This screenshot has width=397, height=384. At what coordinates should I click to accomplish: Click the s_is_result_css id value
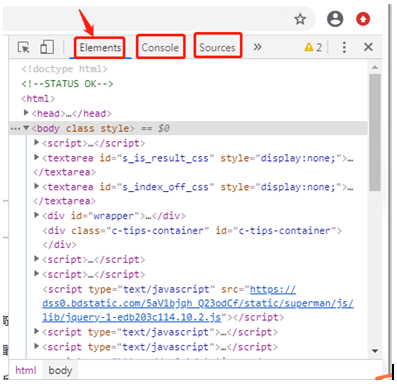[165, 158]
